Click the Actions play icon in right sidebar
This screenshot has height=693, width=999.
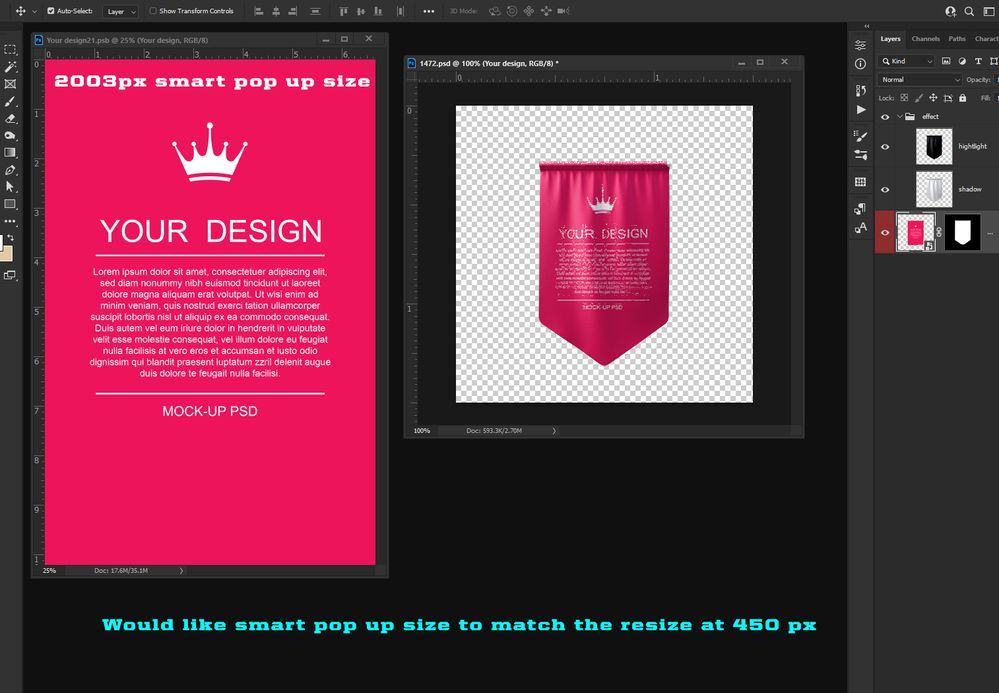[861, 109]
